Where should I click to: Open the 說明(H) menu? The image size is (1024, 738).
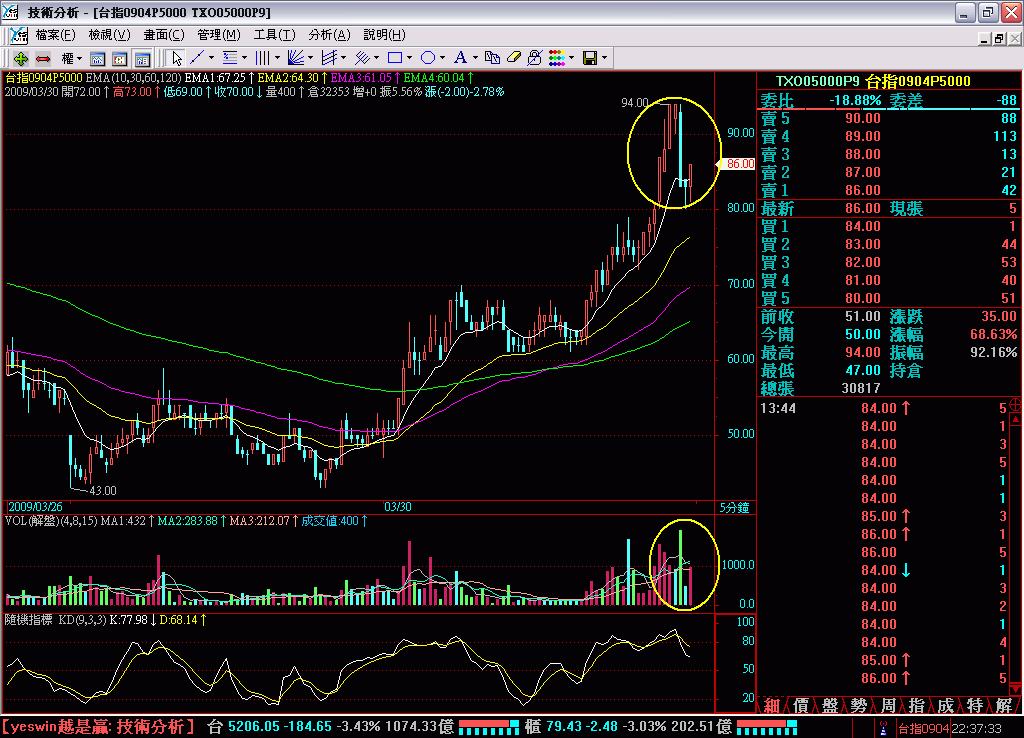tap(384, 35)
